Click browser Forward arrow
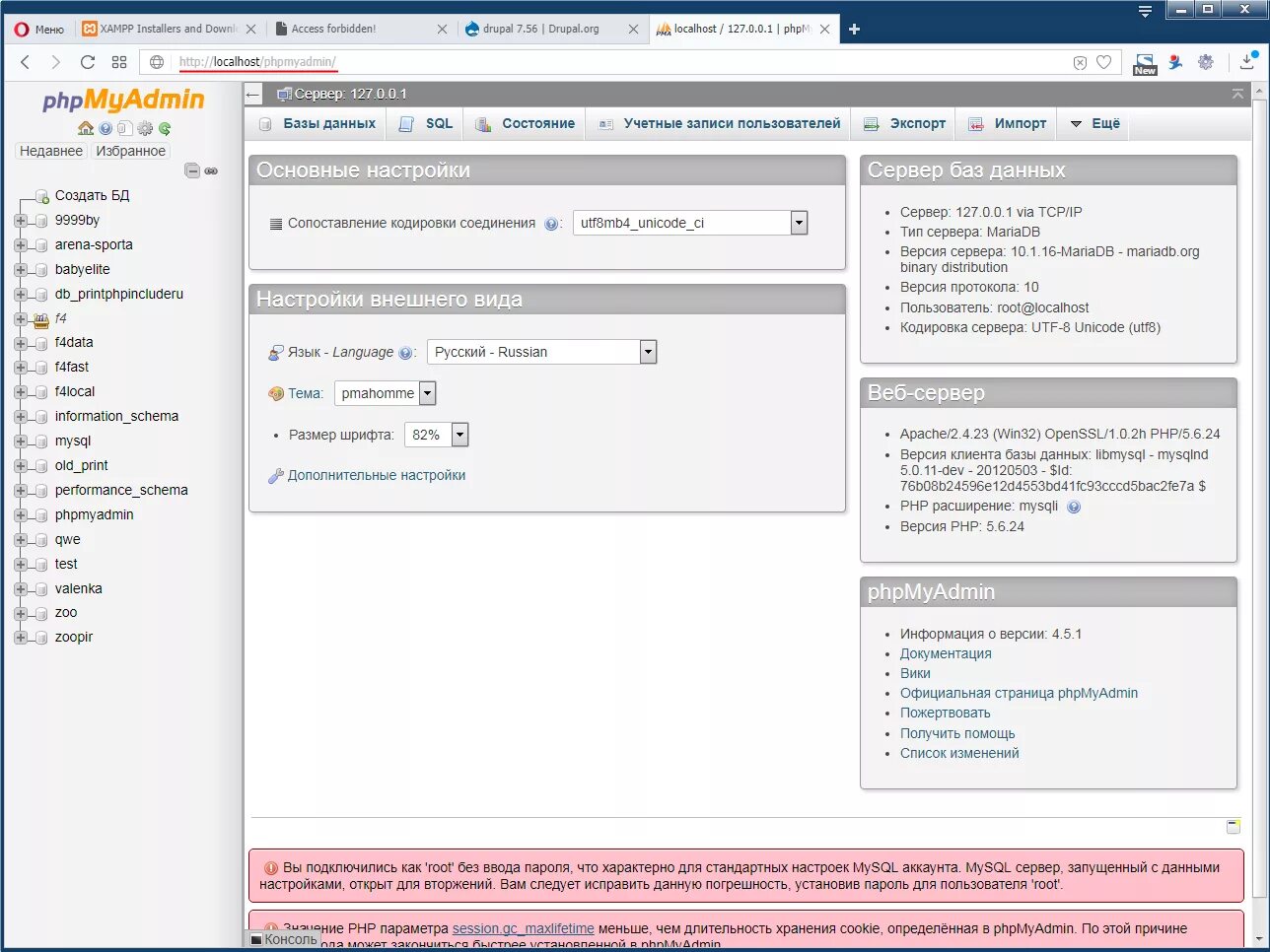 [55, 62]
